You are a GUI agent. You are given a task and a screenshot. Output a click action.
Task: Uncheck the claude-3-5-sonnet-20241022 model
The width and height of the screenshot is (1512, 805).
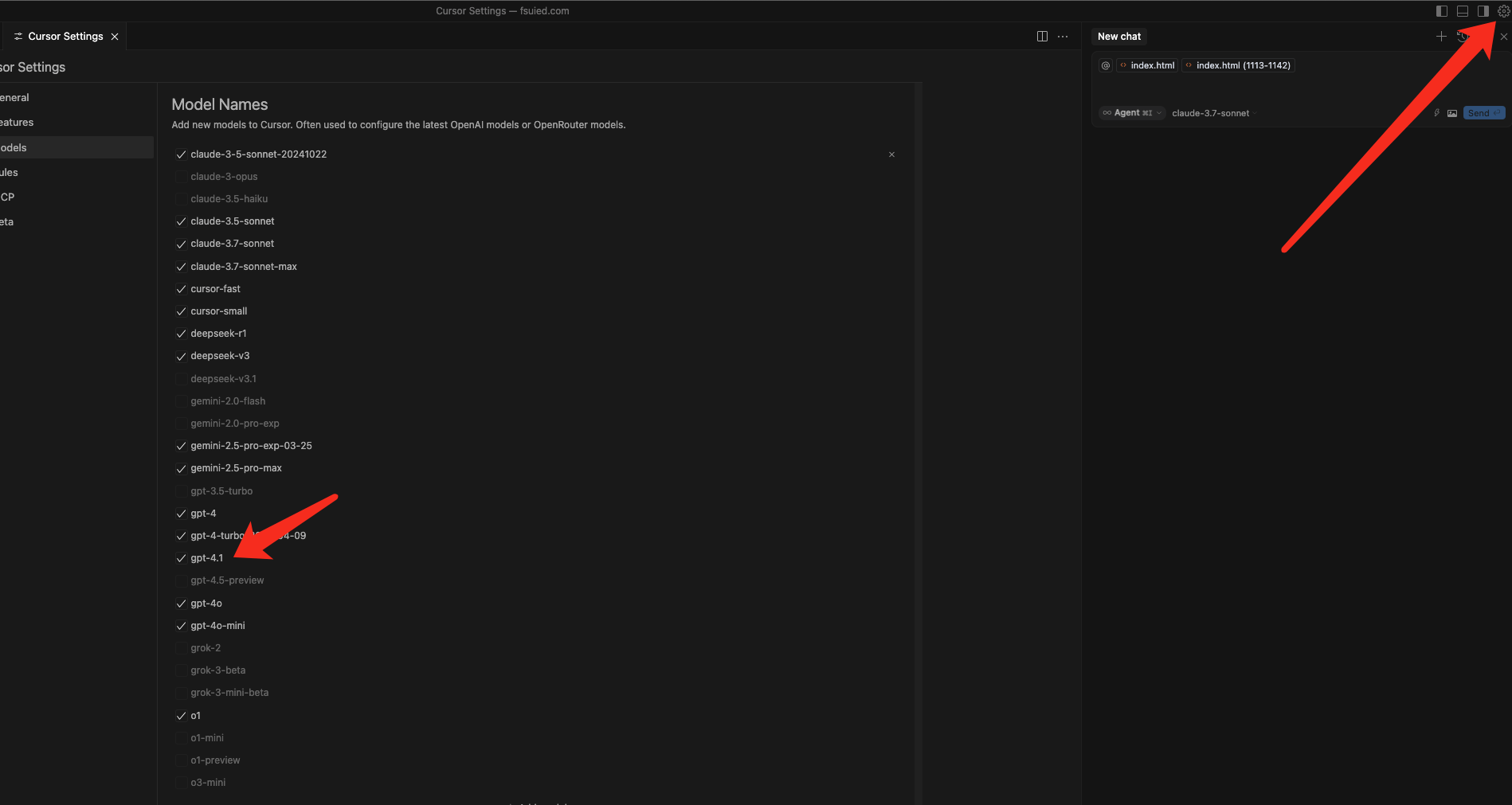tap(181, 154)
